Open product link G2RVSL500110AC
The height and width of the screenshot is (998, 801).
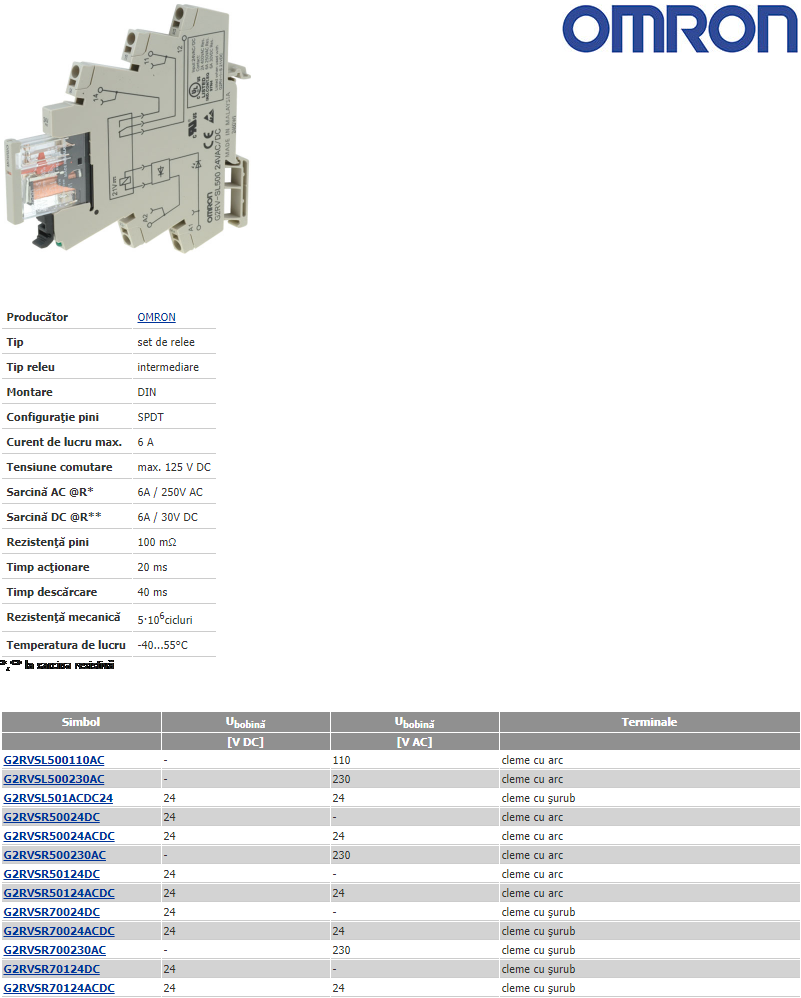pyautogui.click(x=54, y=760)
